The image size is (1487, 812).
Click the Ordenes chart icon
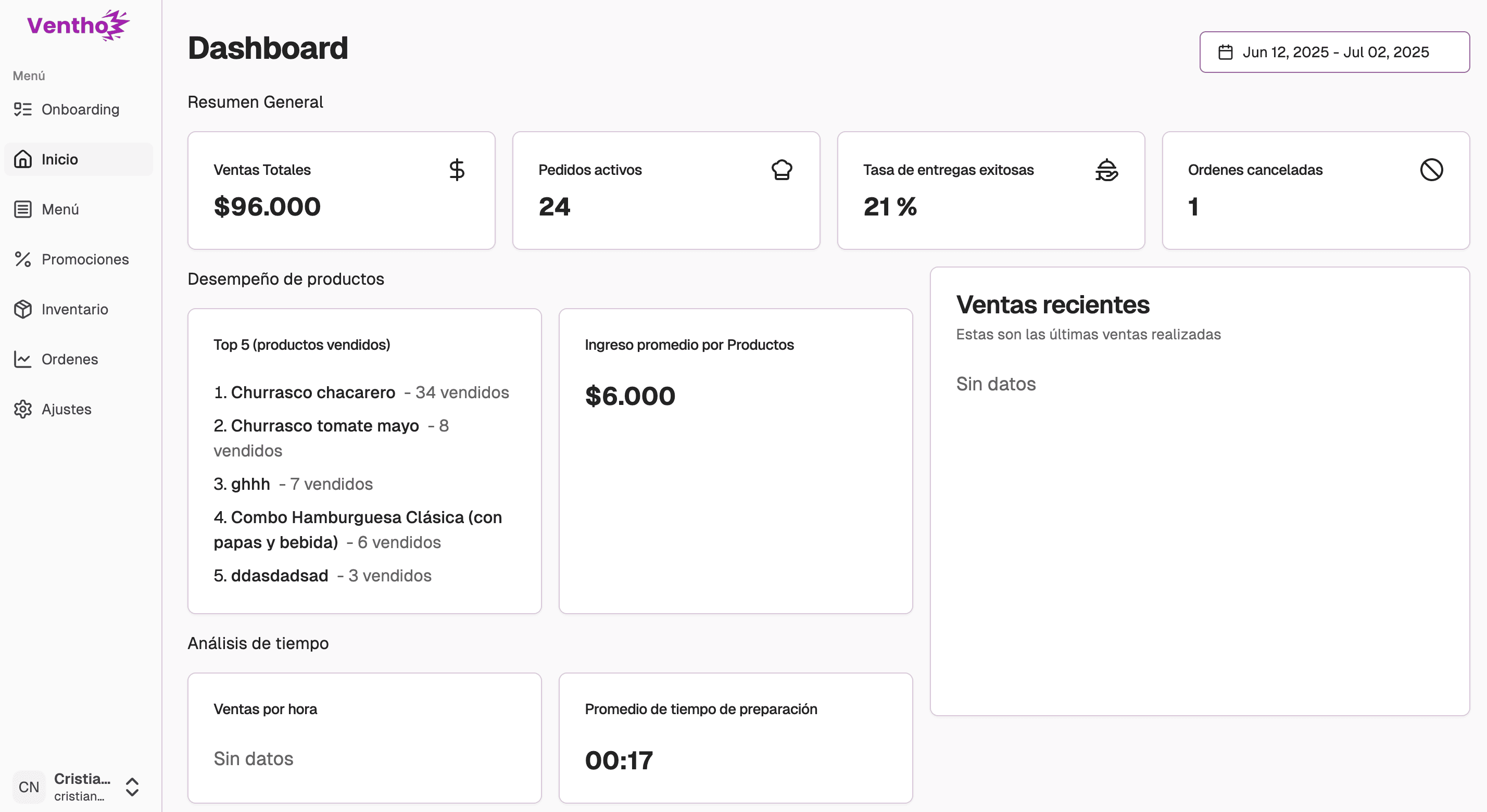[x=23, y=359]
